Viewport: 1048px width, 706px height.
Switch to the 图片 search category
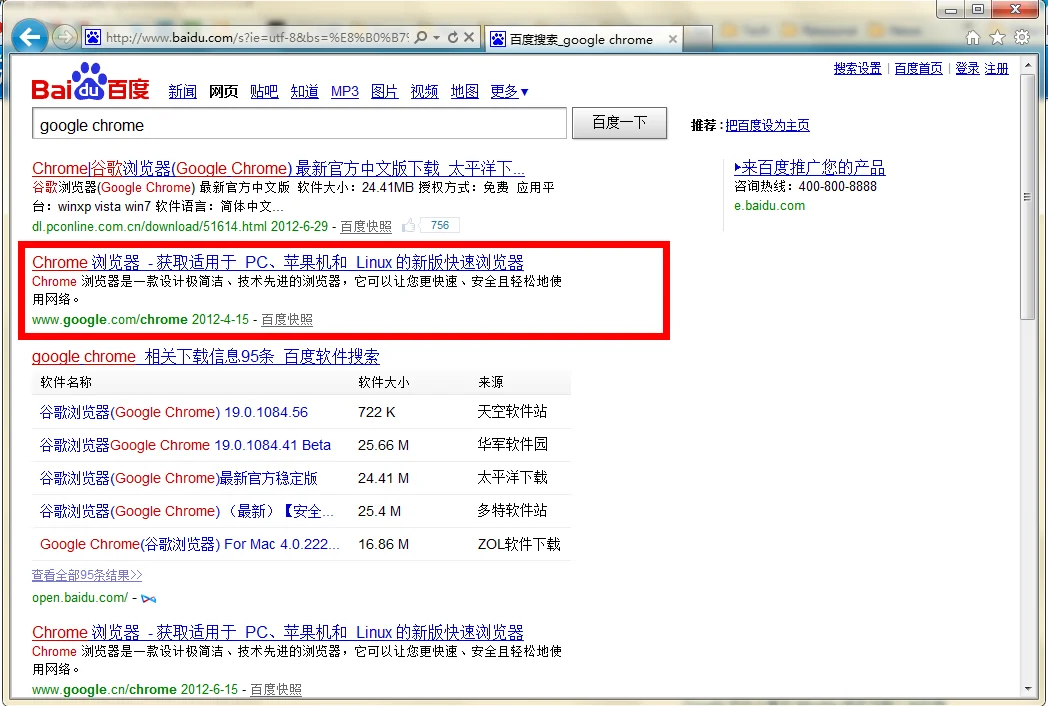pyautogui.click(x=384, y=92)
